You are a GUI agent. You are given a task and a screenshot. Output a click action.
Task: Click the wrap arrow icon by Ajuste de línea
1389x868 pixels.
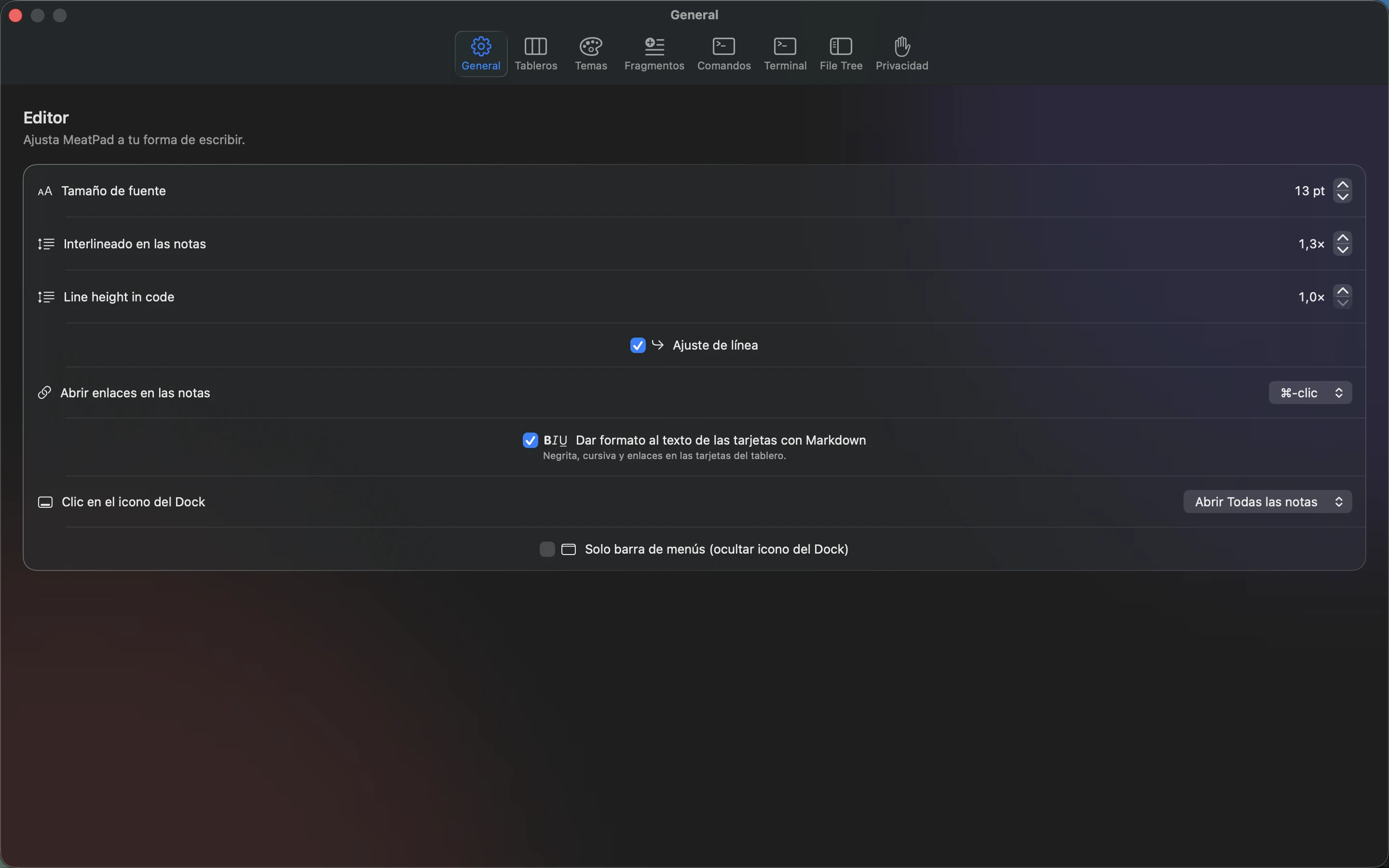[658, 344]
